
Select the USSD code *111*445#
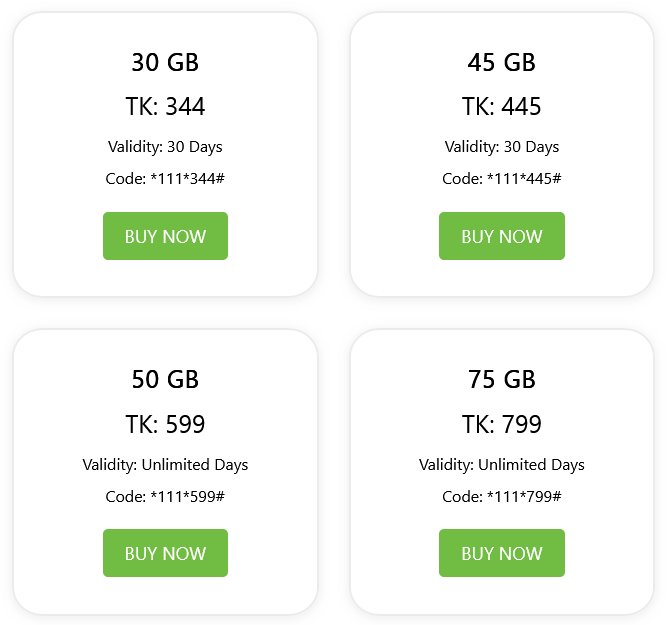pos(501,179)
